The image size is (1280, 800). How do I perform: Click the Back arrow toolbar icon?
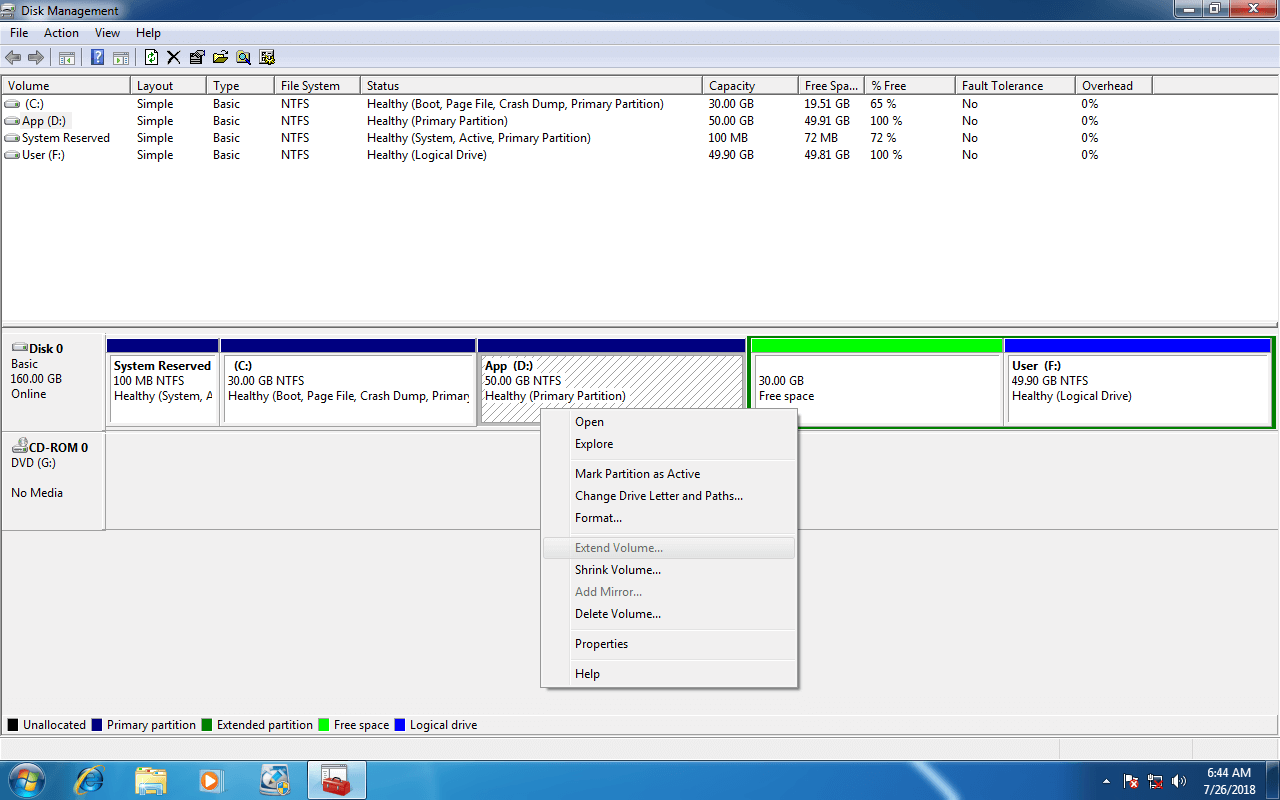click(x=13, y=58)
